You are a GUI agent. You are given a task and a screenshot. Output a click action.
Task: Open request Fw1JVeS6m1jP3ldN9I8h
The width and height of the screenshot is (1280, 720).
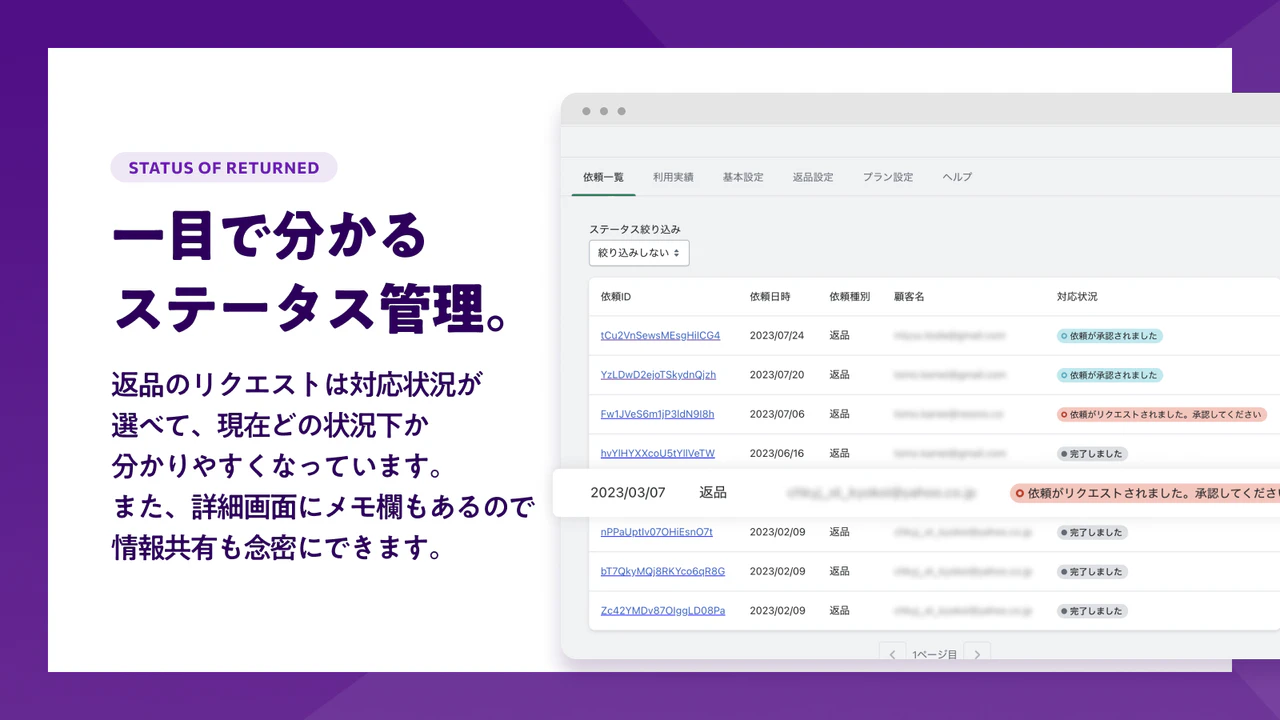657,414
